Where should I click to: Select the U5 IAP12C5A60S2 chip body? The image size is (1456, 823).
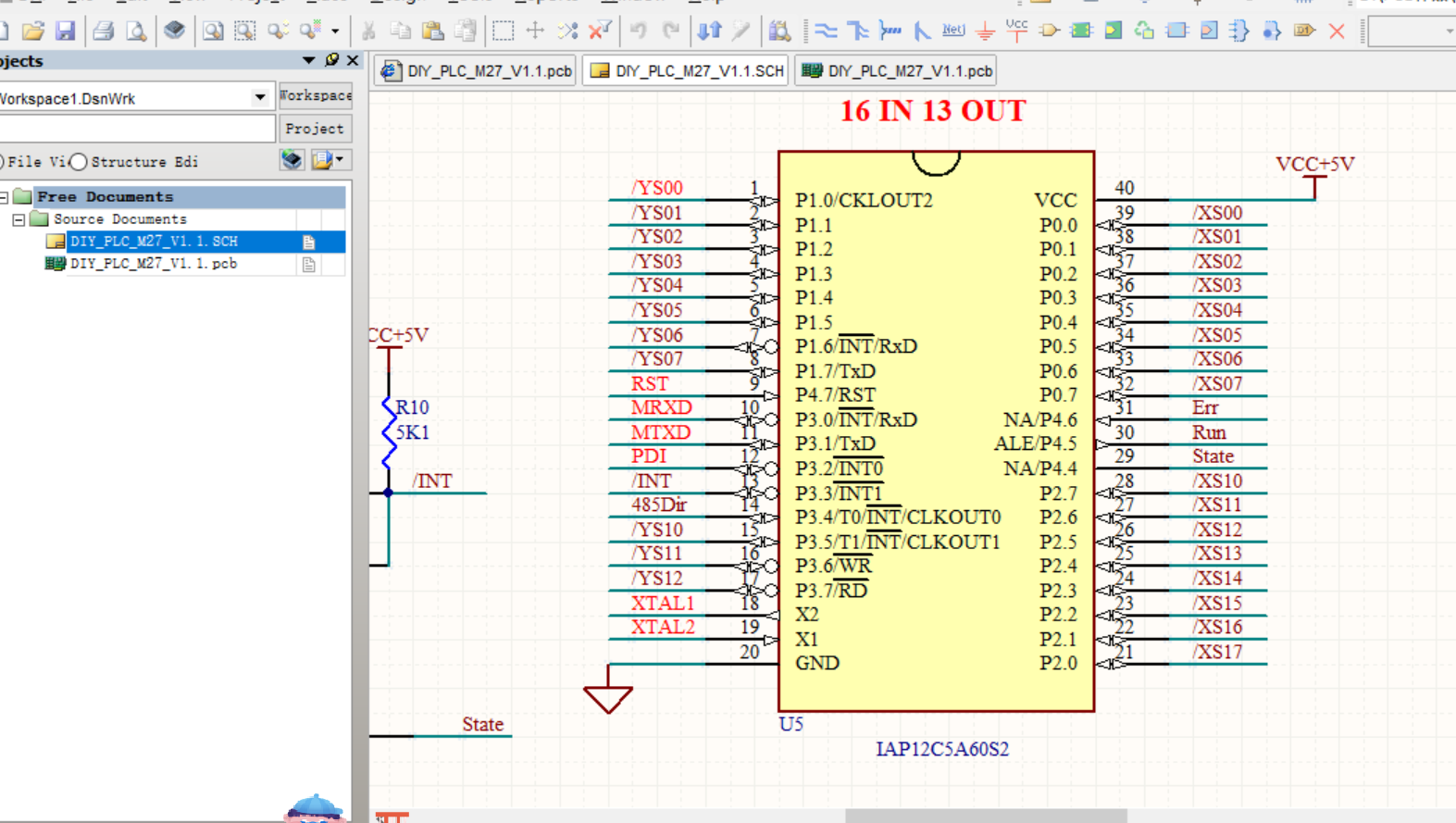[936, 431]
